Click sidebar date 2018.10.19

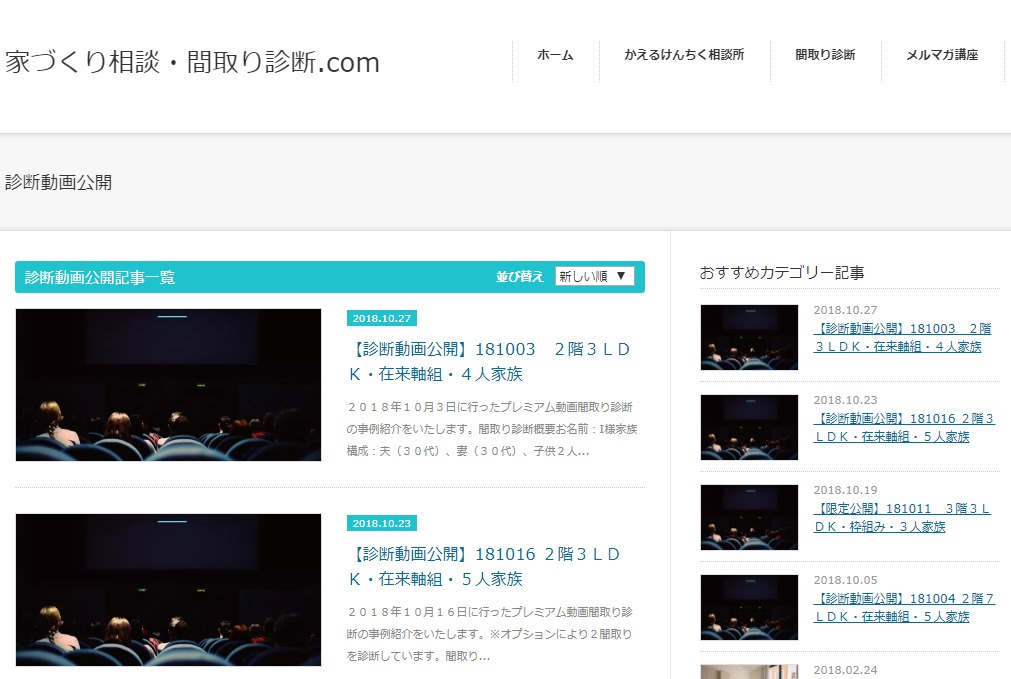845,490
